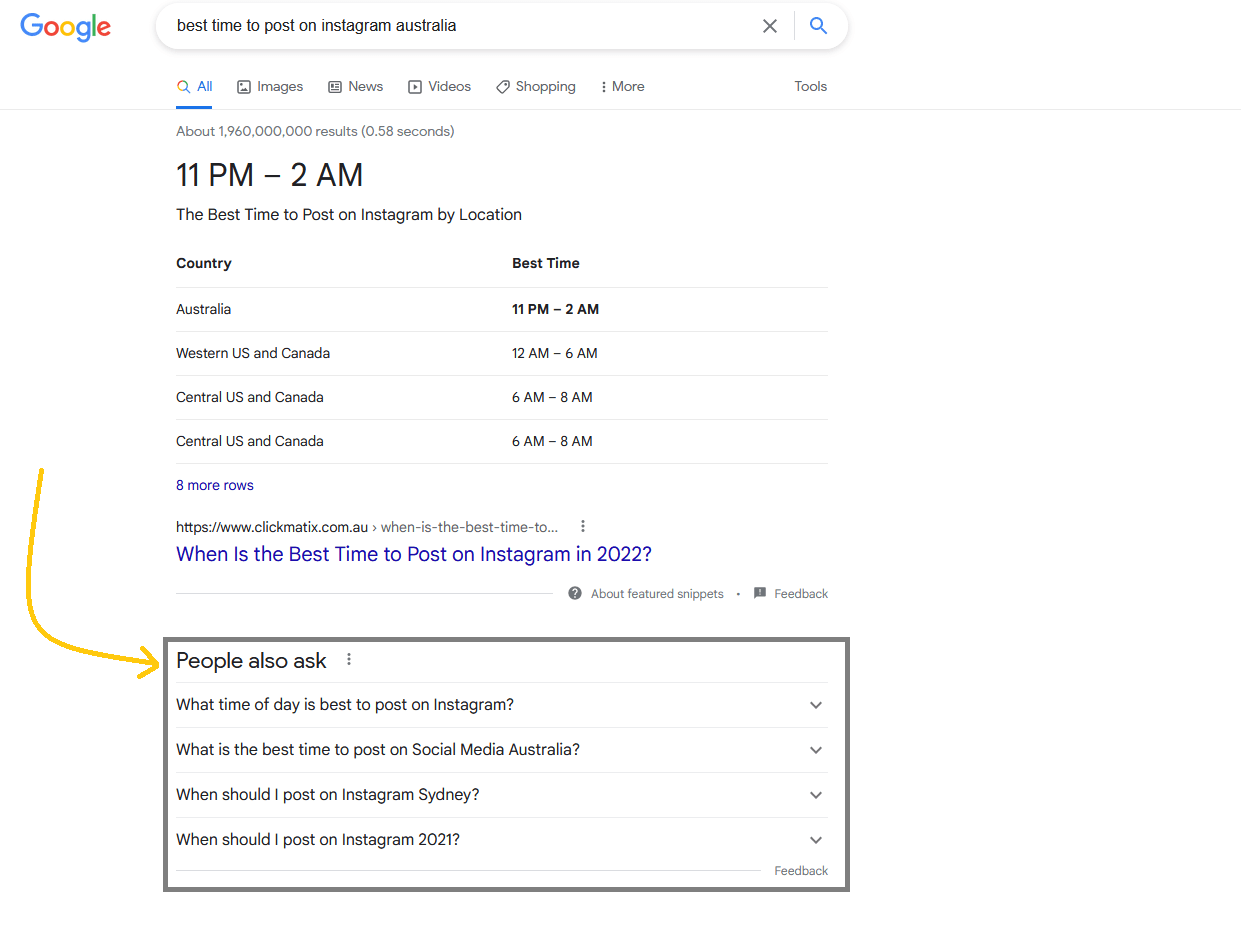This screenshot has height=941, width=1241.
Task: Click the Australia table row cell
Action: click(x=203, y=309)
